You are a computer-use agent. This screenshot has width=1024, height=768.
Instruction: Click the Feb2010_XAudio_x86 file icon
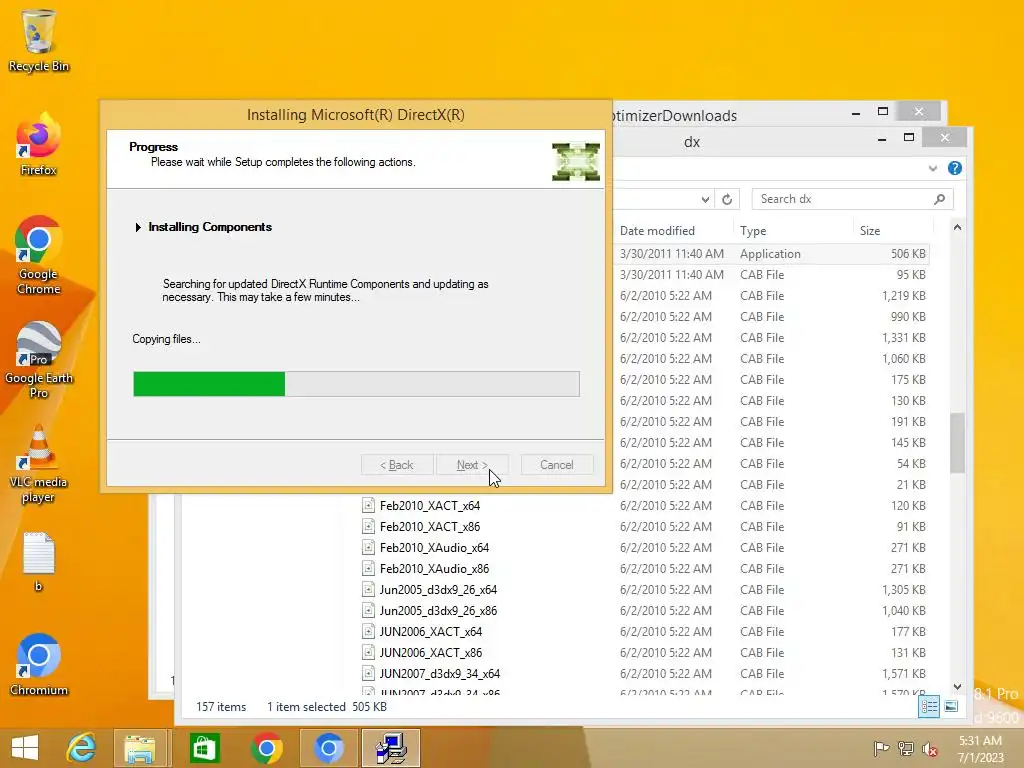point(368,568)
